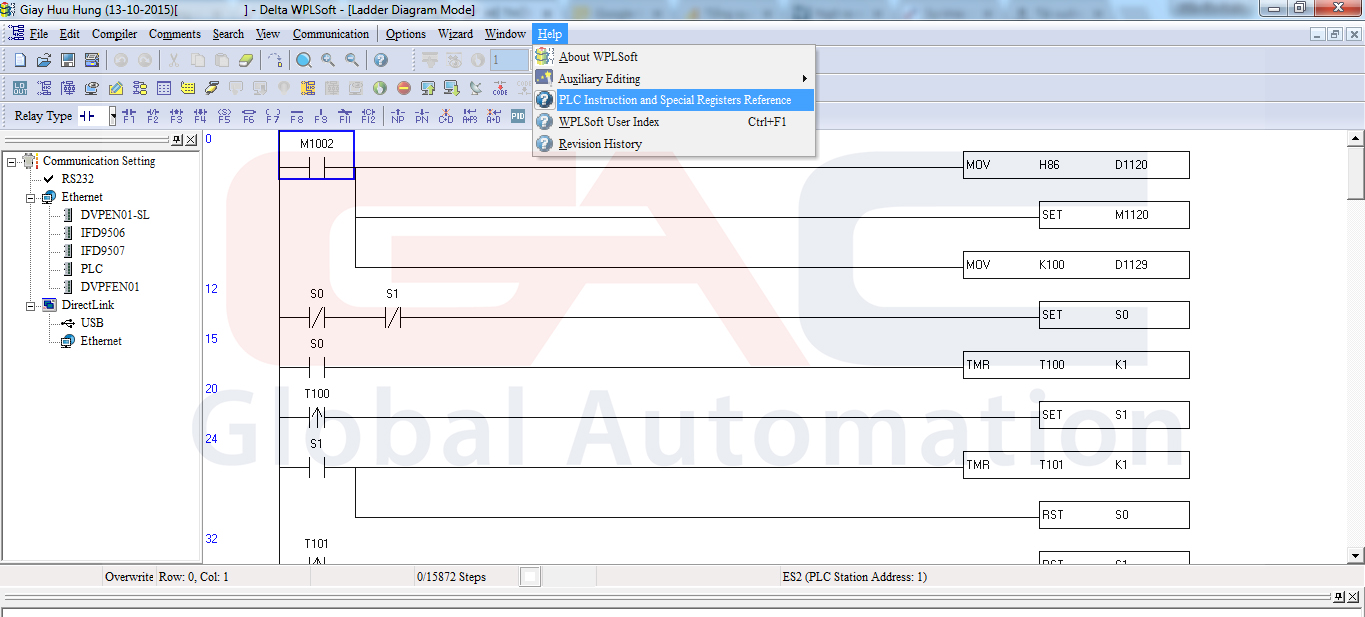
Task: Open PLC Instruction and Special Registers Reference
Action: (x=674, y=100)
